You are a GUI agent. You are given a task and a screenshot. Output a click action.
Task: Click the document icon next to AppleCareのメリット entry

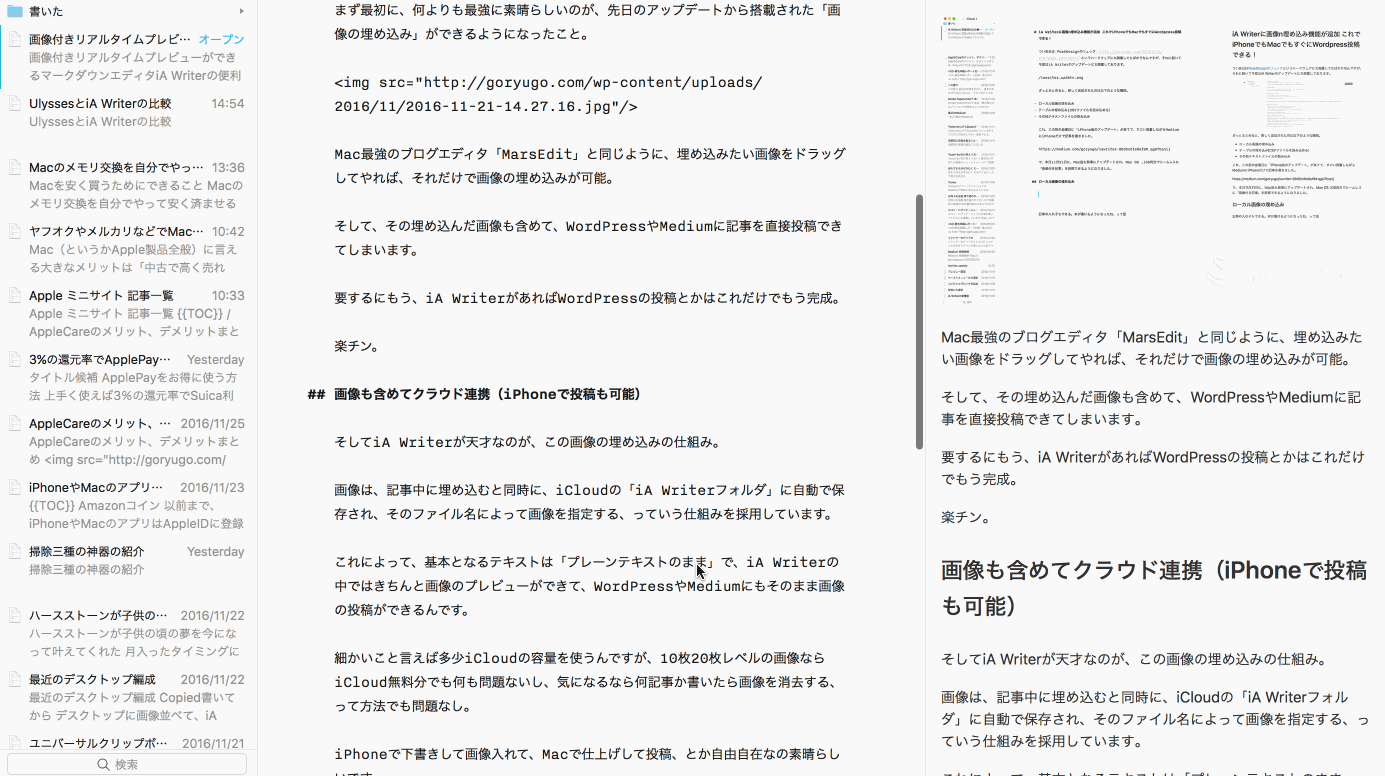14,423
